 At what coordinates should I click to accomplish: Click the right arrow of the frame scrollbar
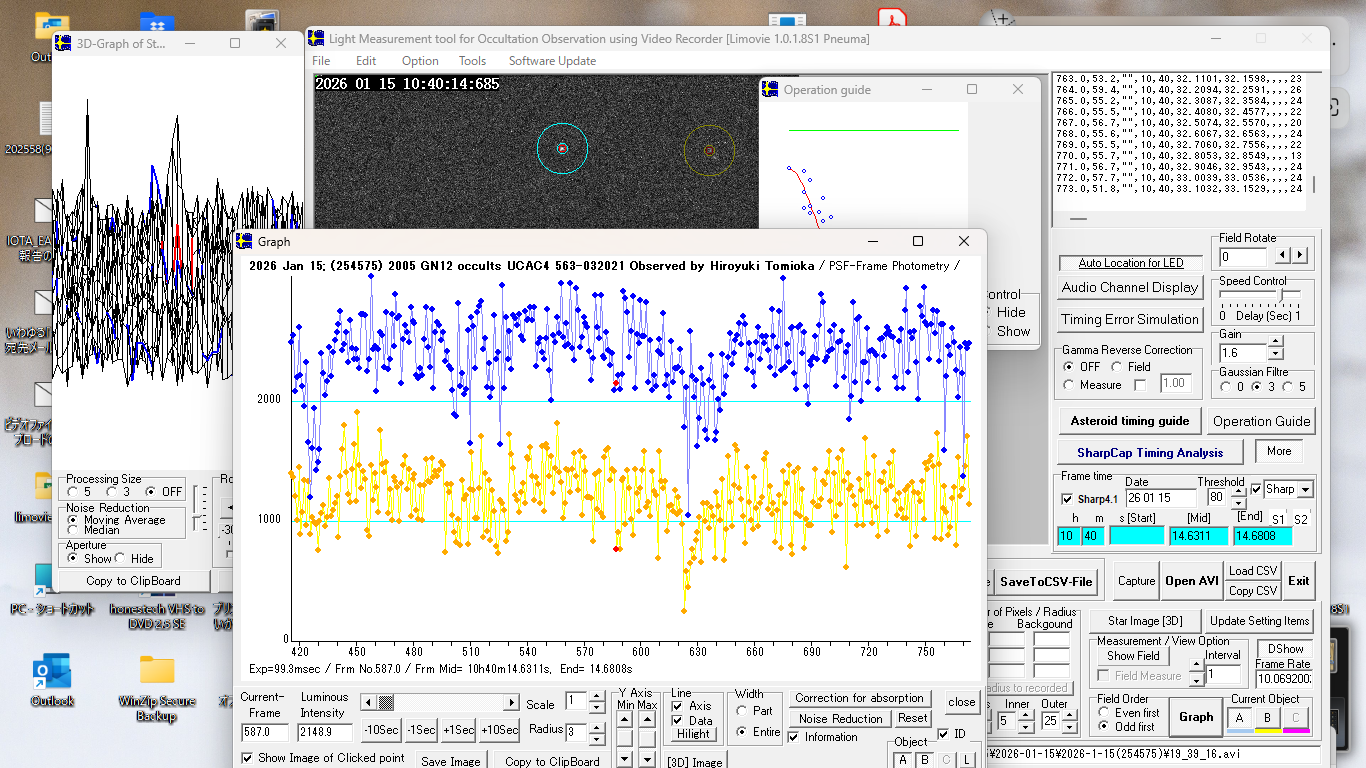tap(512, 703)
